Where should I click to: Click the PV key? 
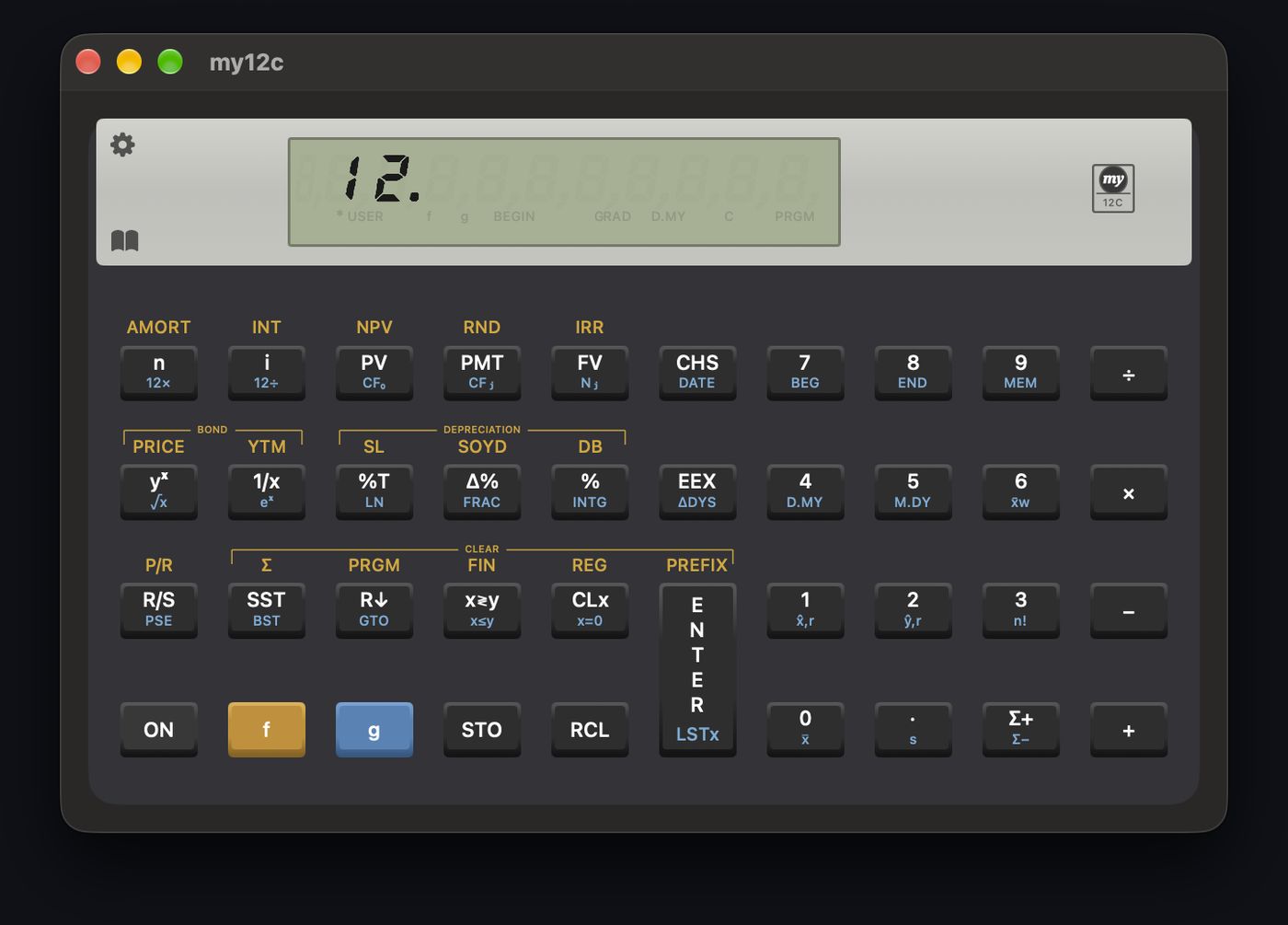[x=374, y=373]
